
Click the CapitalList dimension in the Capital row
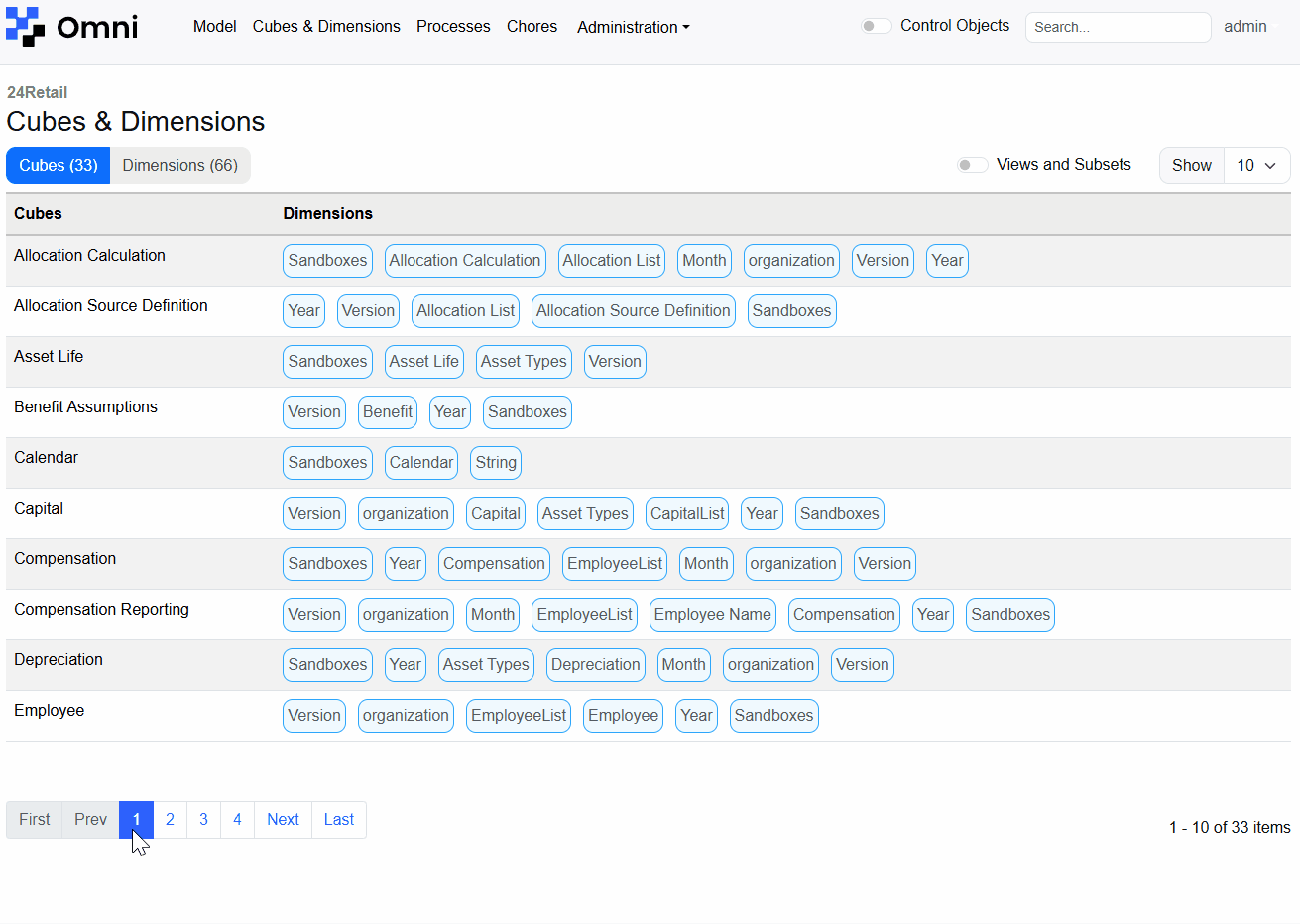686,513
